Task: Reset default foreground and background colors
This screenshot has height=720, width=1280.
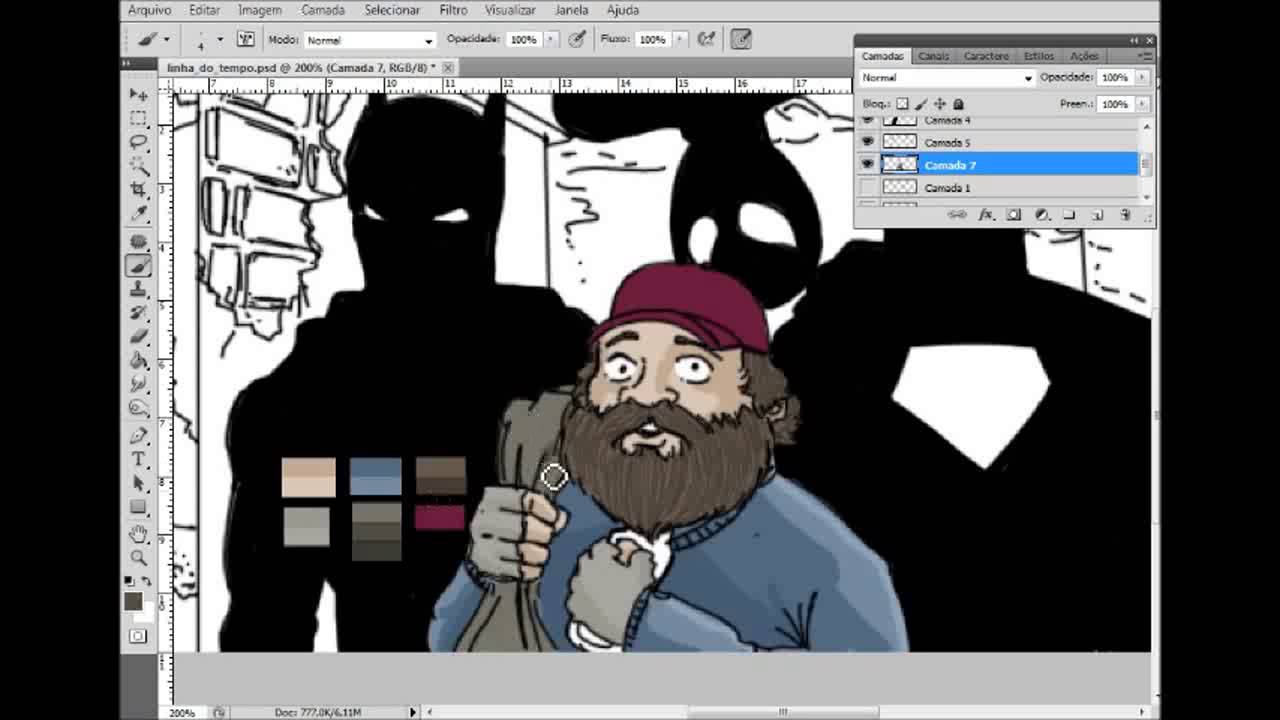Action: (129, 581)
